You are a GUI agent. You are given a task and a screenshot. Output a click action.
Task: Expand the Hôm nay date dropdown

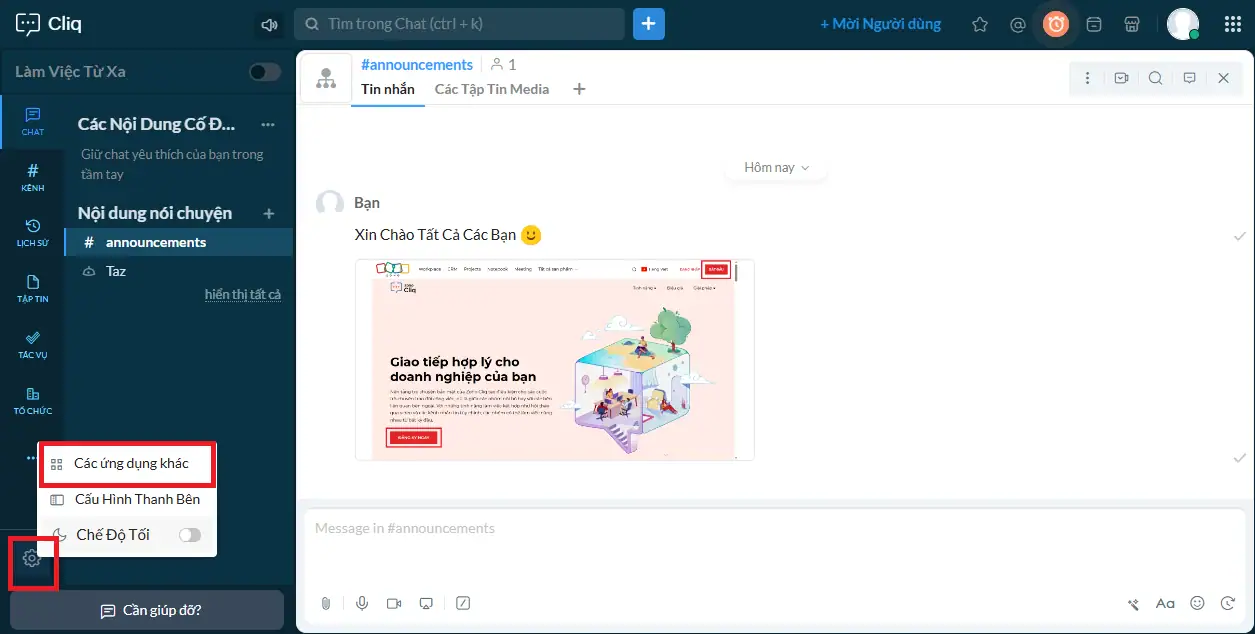pyautogui.click(x=775, y=167)
